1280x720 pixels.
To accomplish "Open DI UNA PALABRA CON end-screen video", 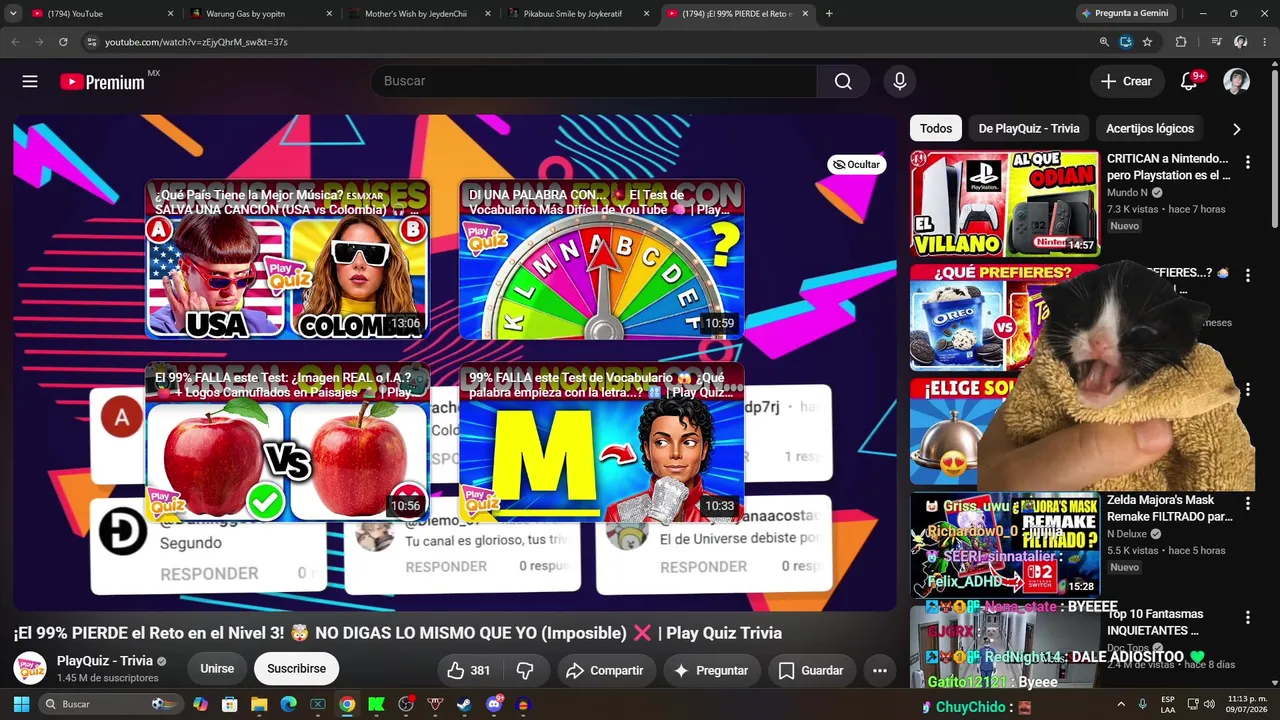I will pyautogui.click(x=602, y=259).
